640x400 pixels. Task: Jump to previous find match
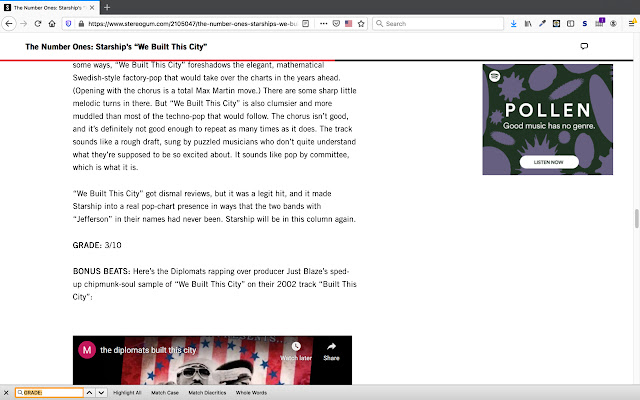[x=89, y=393]
